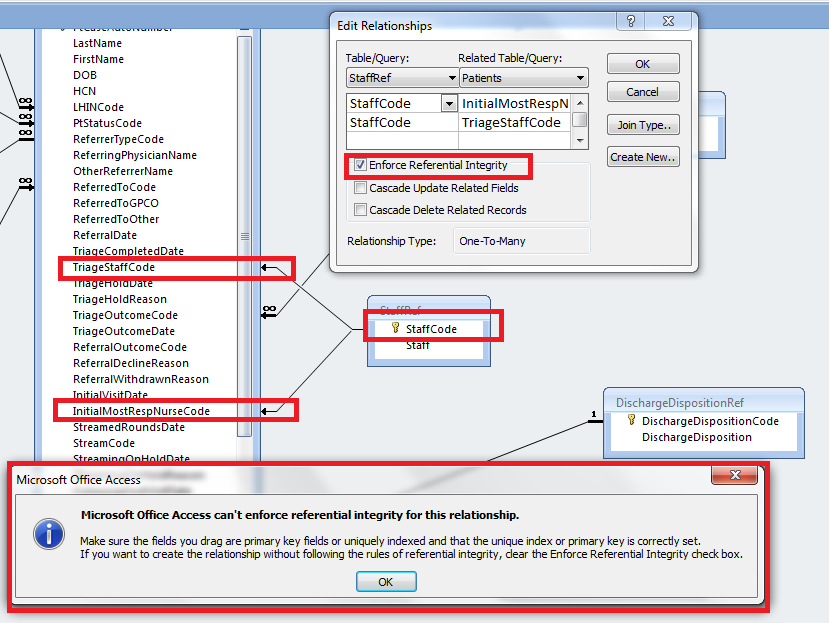This screenshot has width=829, height=623.
Task: Open the Related Table/Query Patients dropdown
Action: pos(580,78)
